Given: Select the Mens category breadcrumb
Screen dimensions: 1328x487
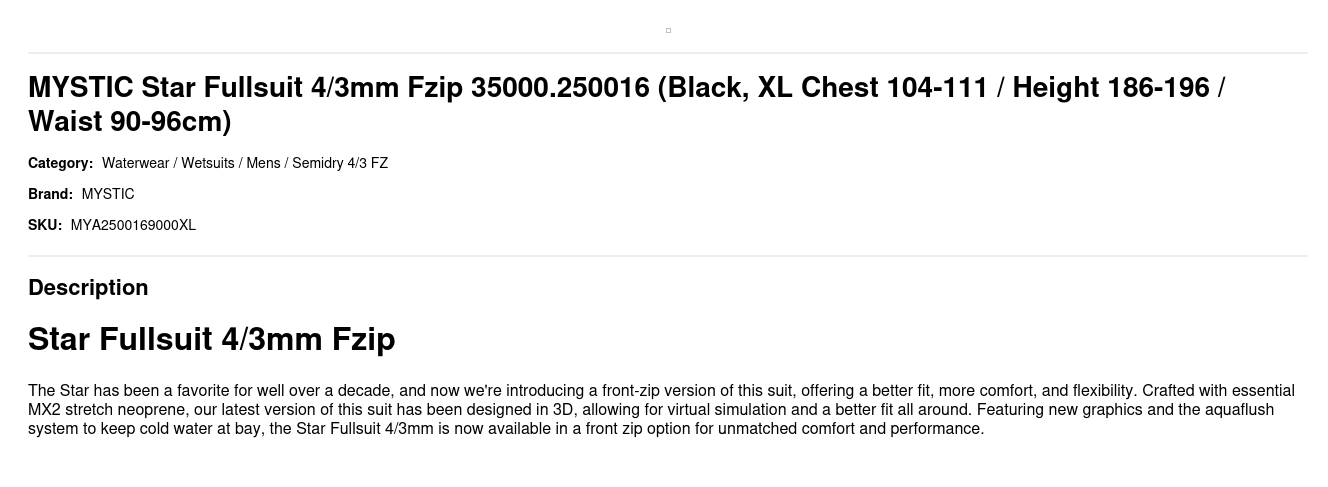Looking at the screenshot, I should pos(263,163).
